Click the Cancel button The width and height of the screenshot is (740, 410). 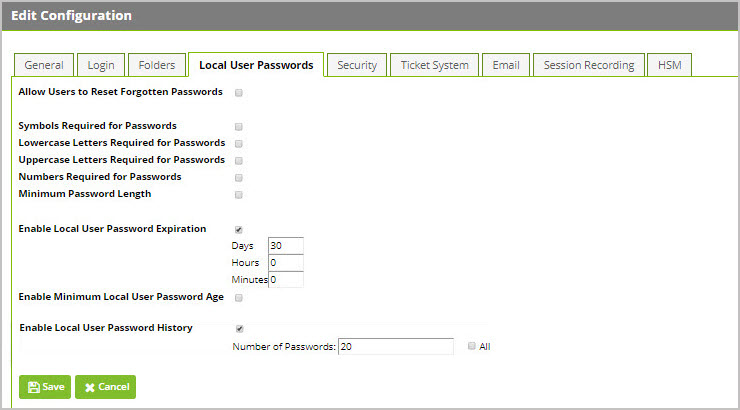105,387
